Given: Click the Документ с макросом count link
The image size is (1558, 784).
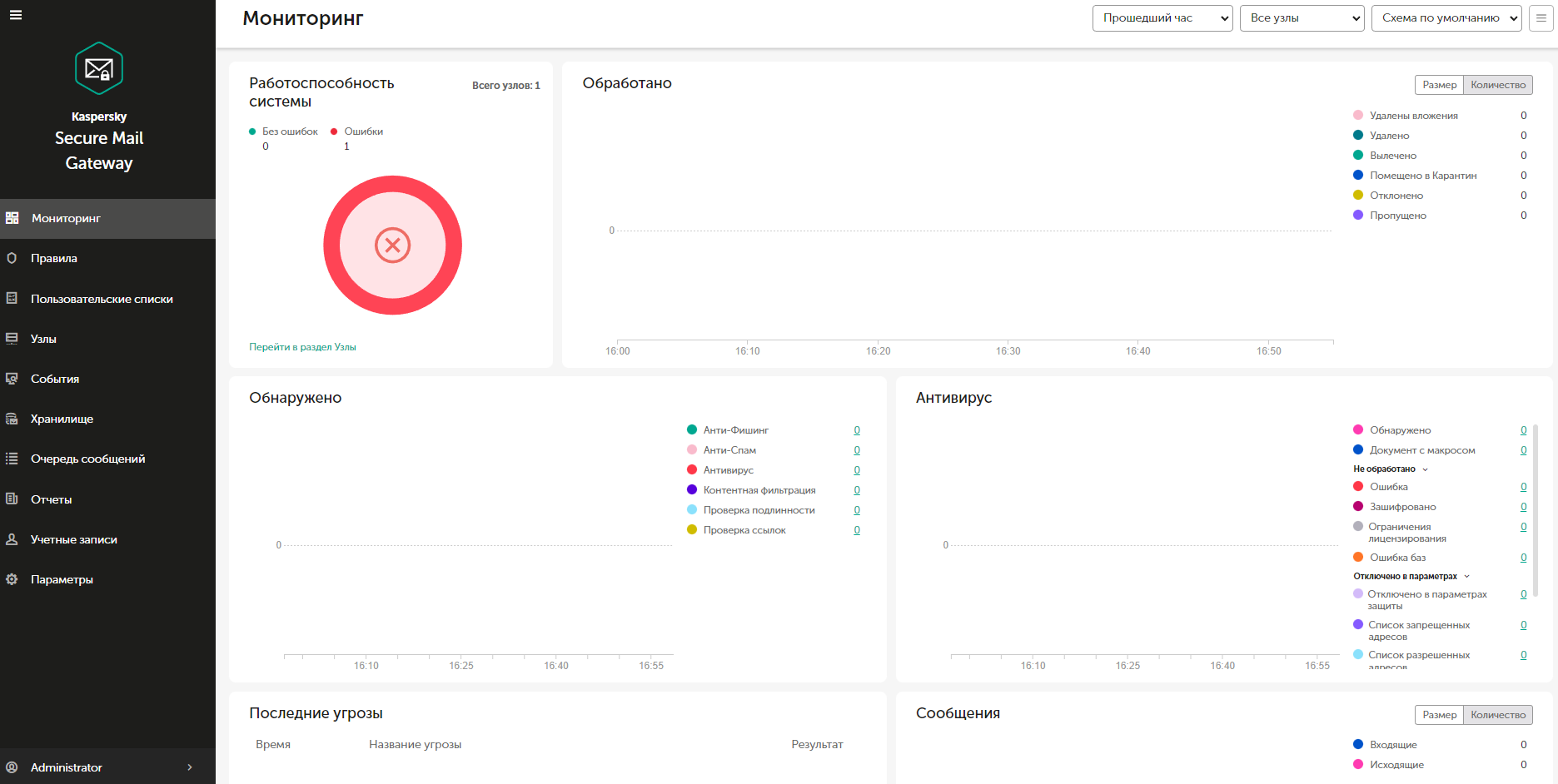Looking at the screenshot, I should pyautogui.click(x=1524, y=450).
